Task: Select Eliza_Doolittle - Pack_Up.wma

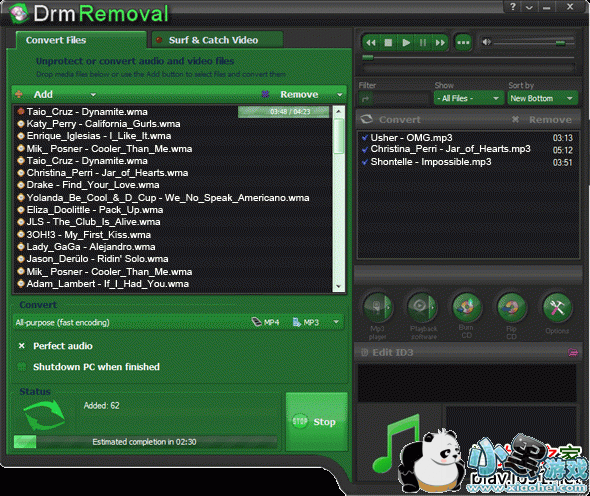Action: (x=95, y=210)
